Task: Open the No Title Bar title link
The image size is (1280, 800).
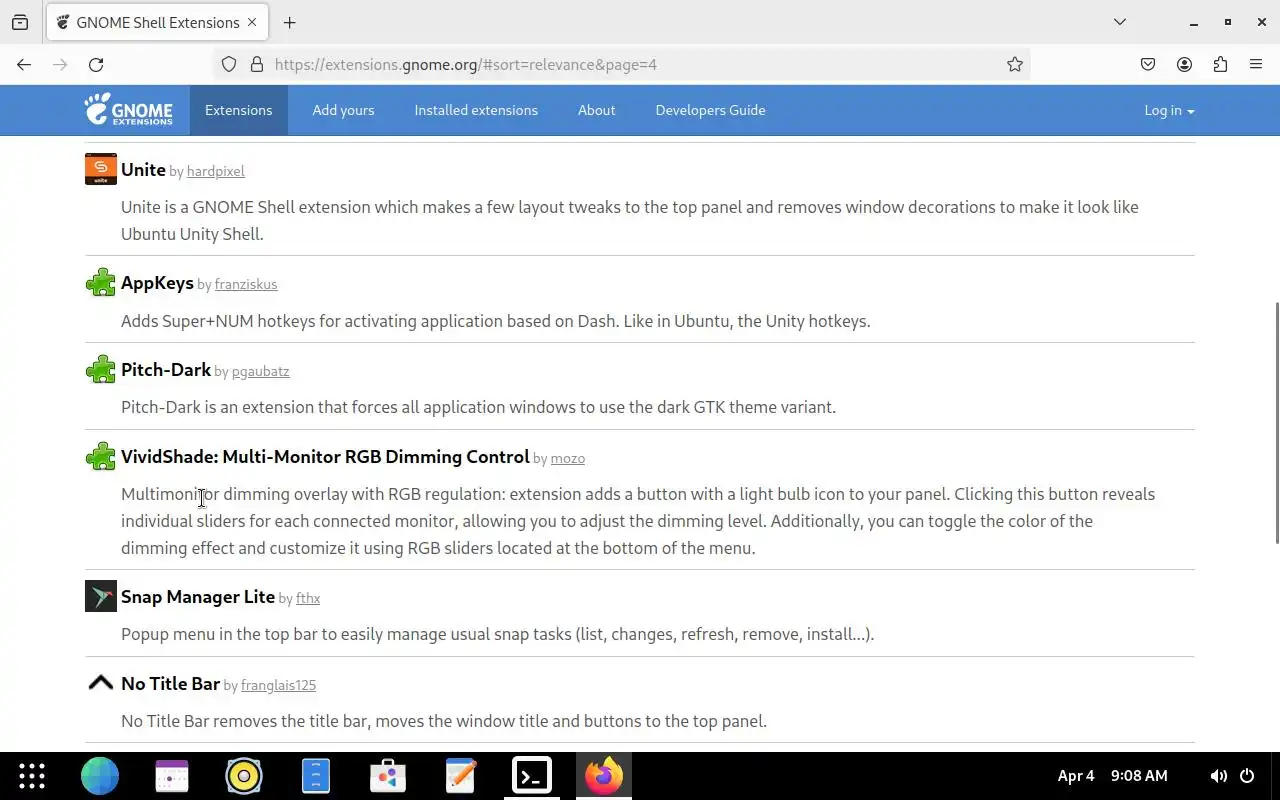Action: [x=170, y=683]
